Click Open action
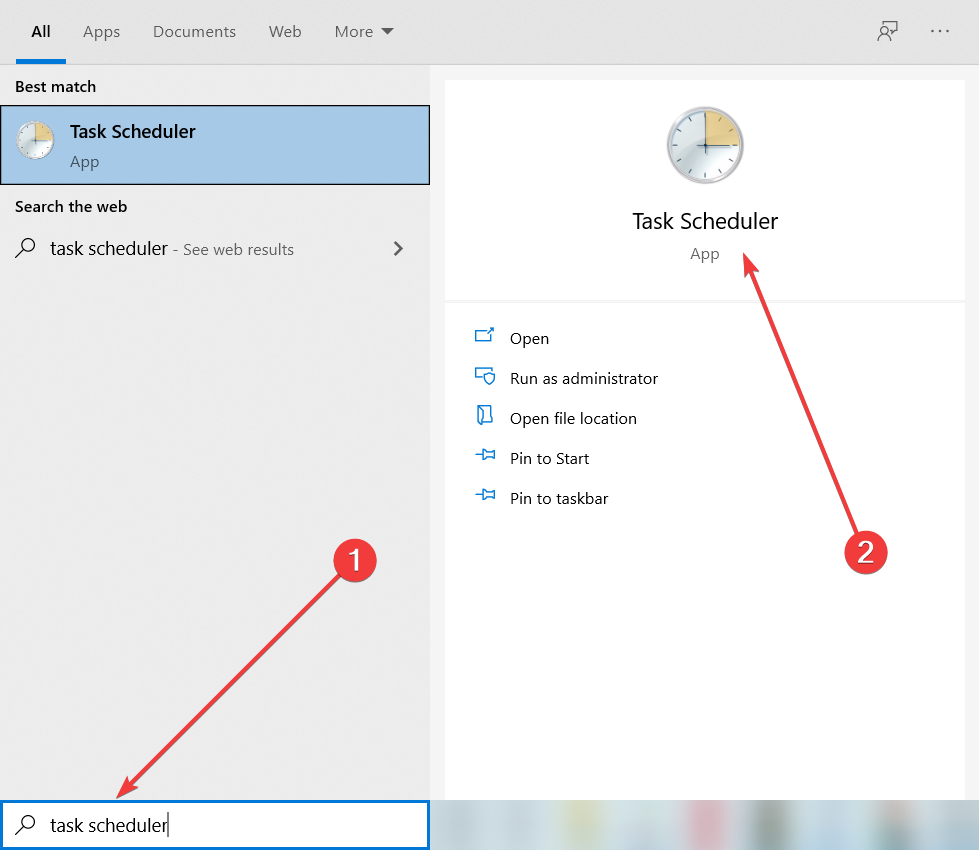The image size is (979, 850). tap(529, 339)
